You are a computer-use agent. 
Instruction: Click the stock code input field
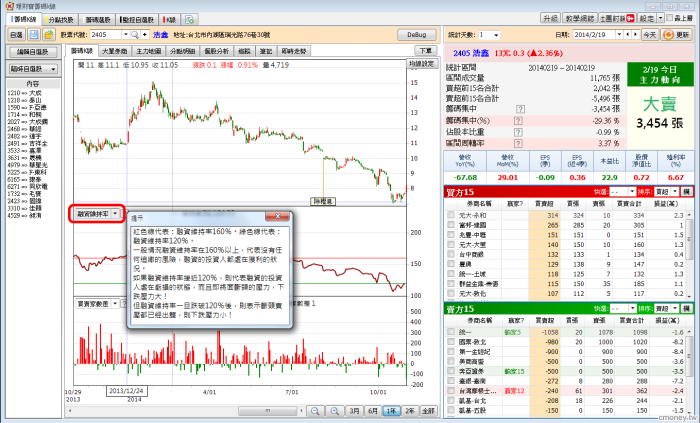[x=105, y=34]
